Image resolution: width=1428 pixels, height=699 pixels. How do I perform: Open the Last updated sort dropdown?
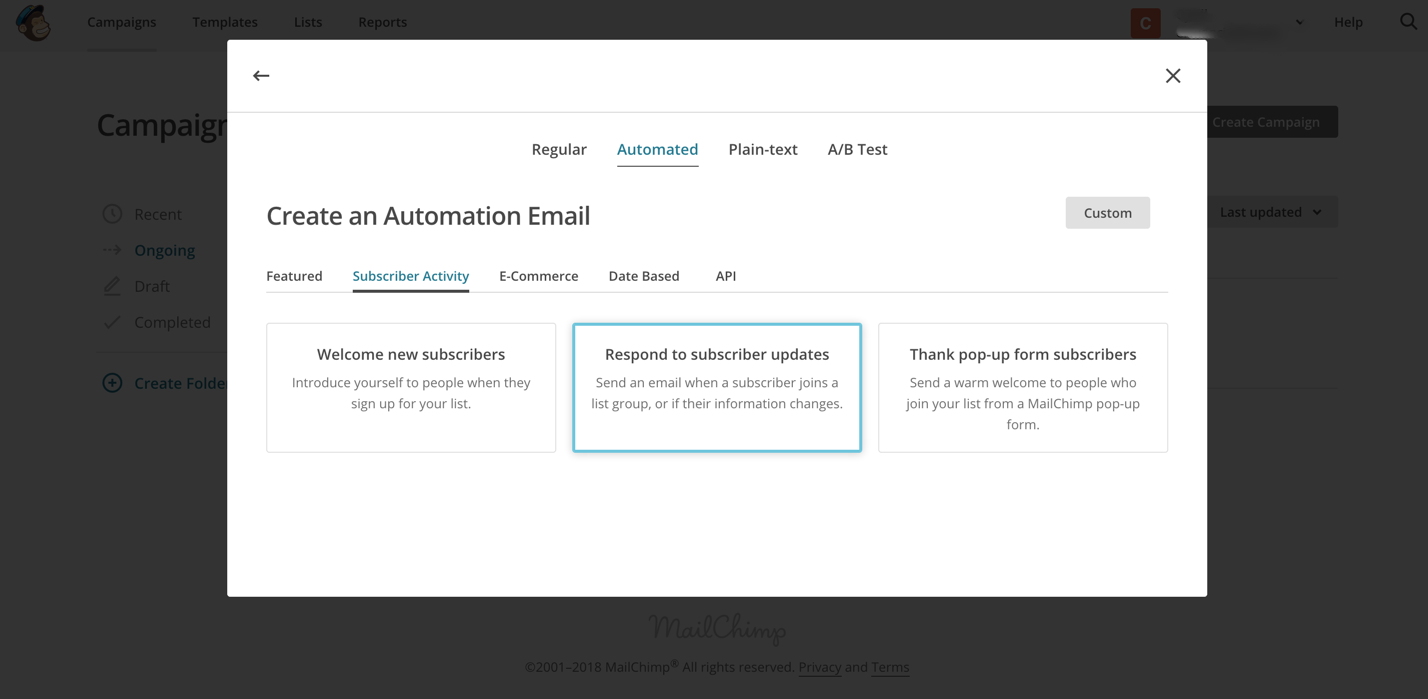(1271, 212)
